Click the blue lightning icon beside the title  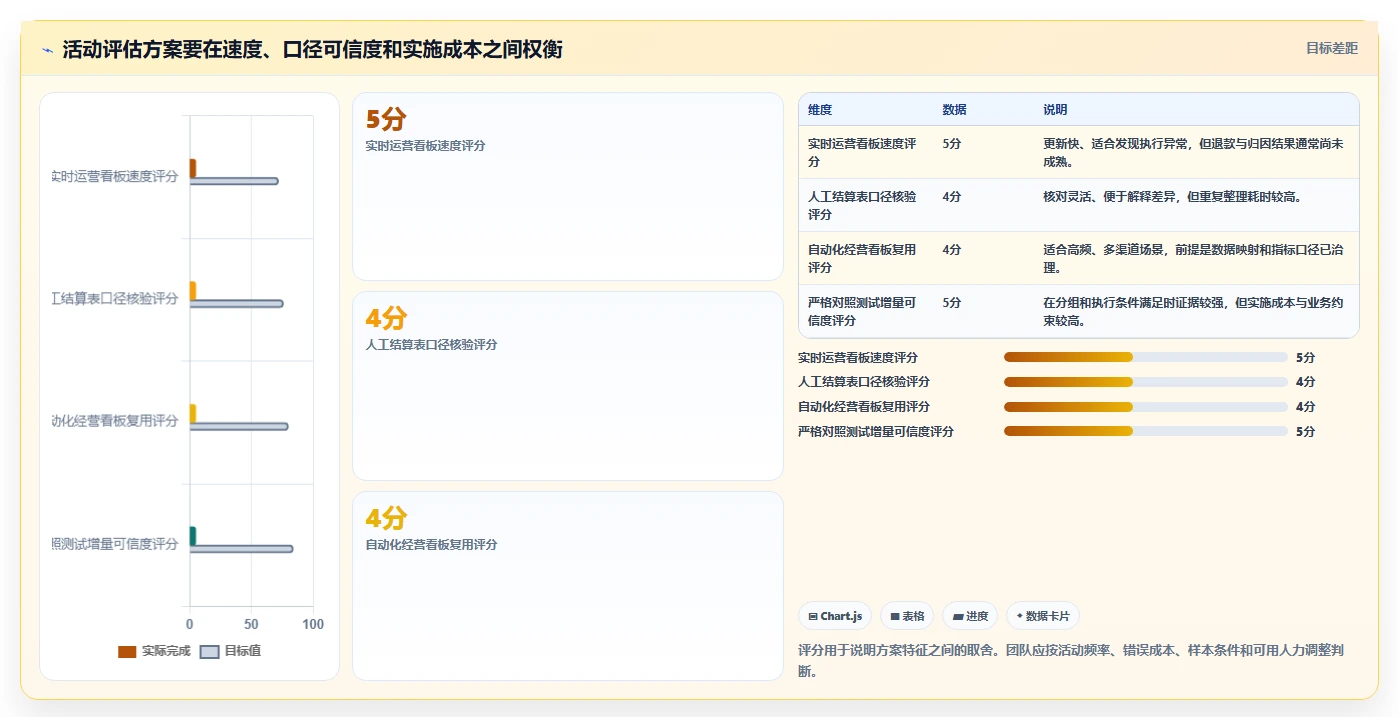[x=48, y=50]
